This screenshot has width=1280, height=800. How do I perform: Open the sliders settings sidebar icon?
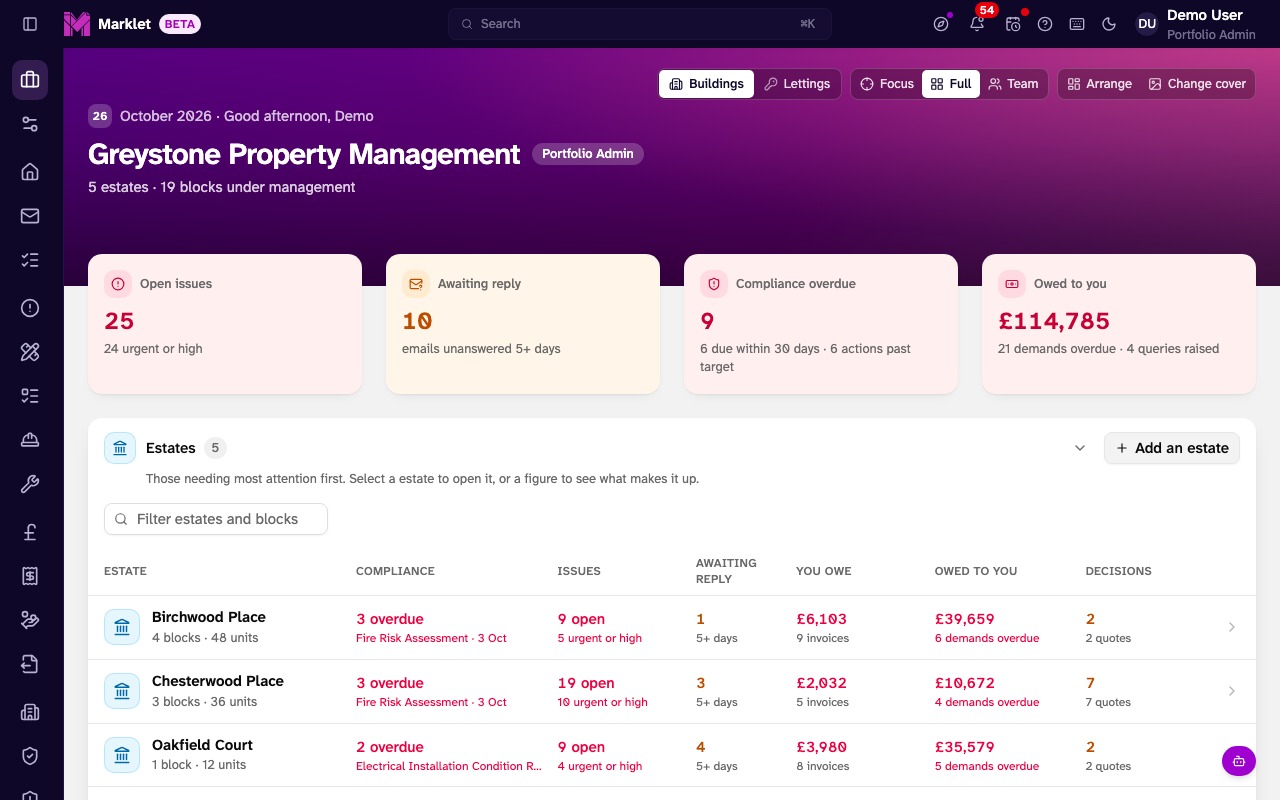coord(30,124)
